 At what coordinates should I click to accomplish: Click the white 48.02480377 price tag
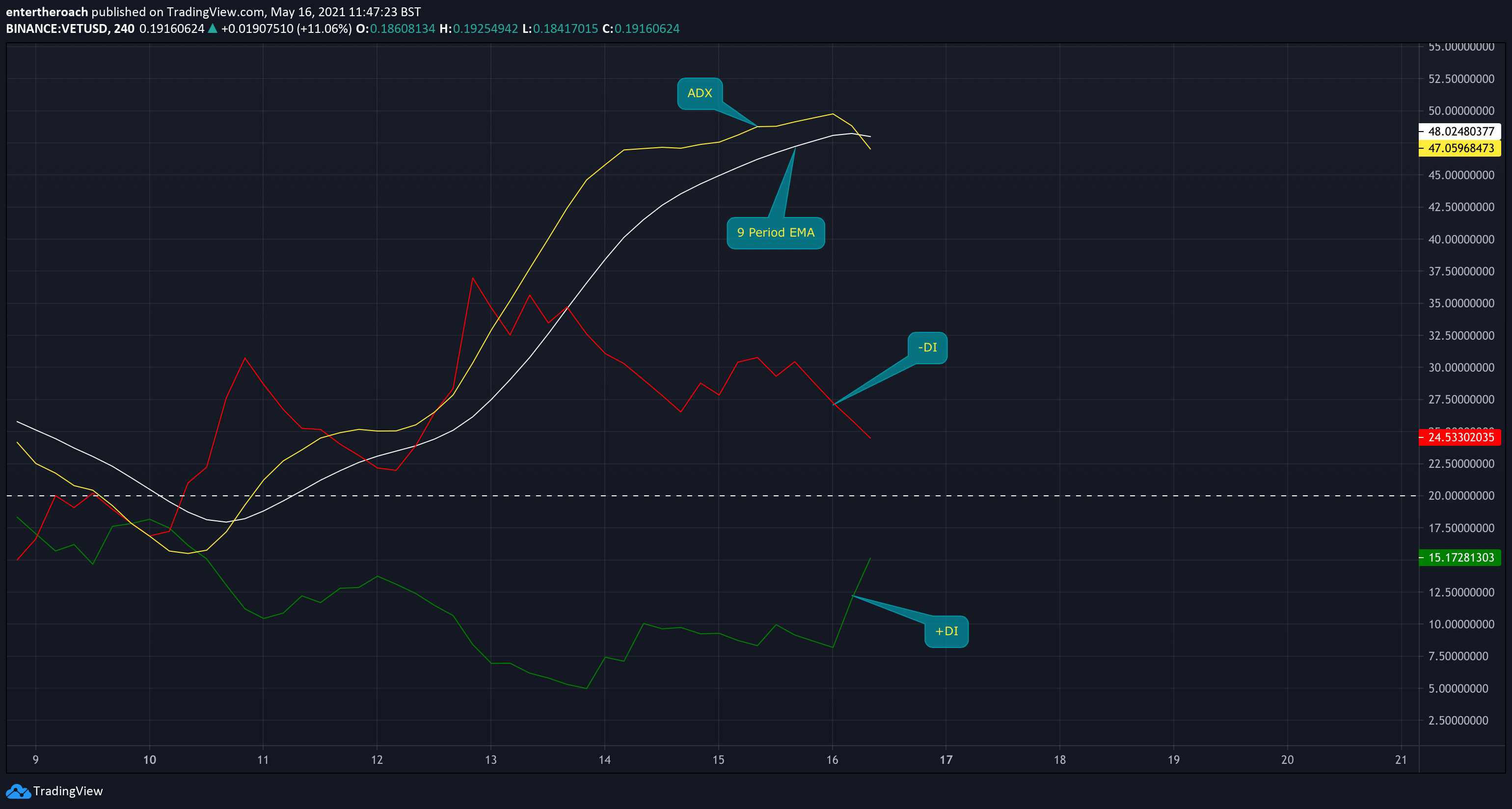click(x=1460, y=132)
